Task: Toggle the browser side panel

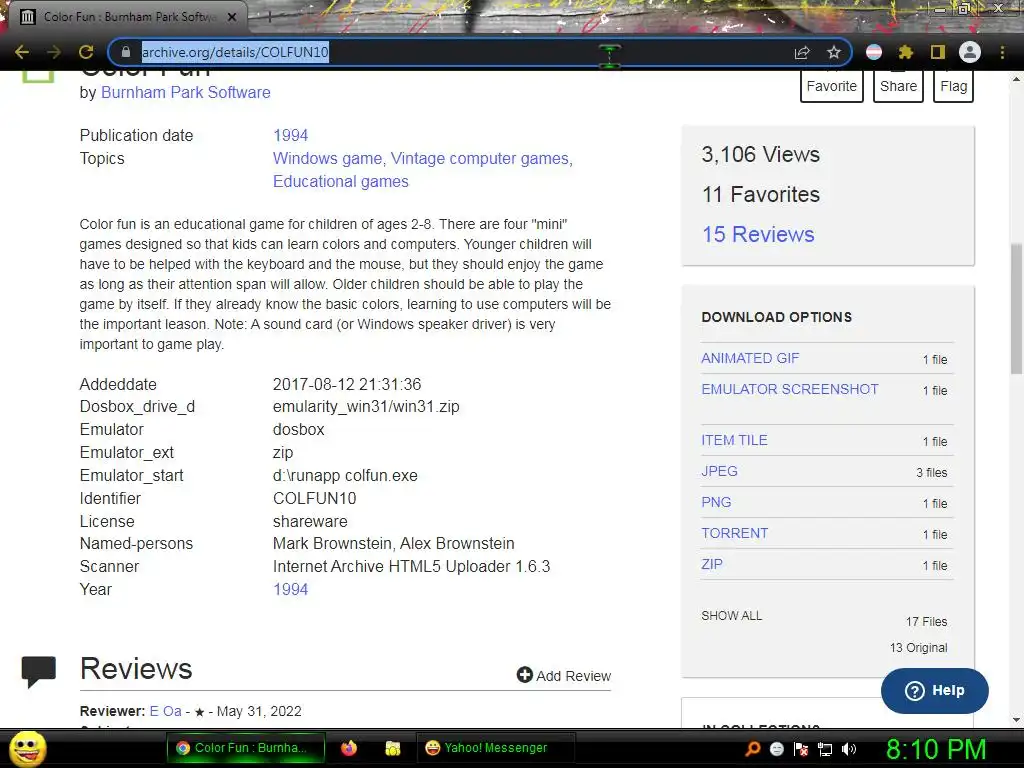Action: click(x=938, y=52)
